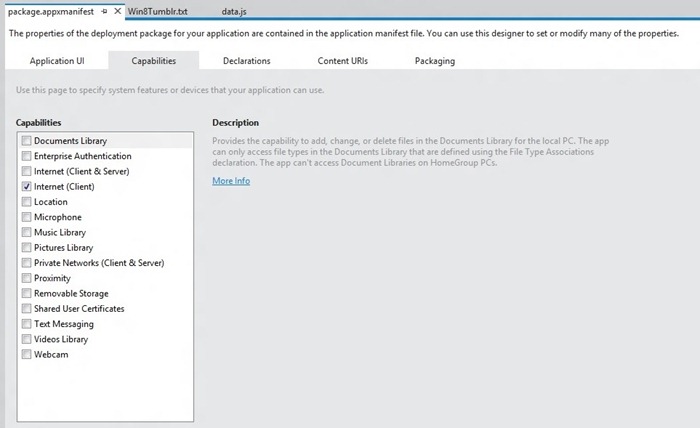Select the Text Messaging label
The height and width of the screenshot is (428, 700).
(64, 324)
